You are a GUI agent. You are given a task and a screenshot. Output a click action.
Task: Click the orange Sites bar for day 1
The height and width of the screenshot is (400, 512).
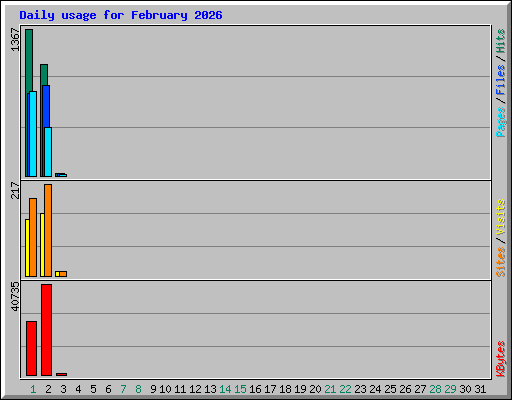point(33,237)
